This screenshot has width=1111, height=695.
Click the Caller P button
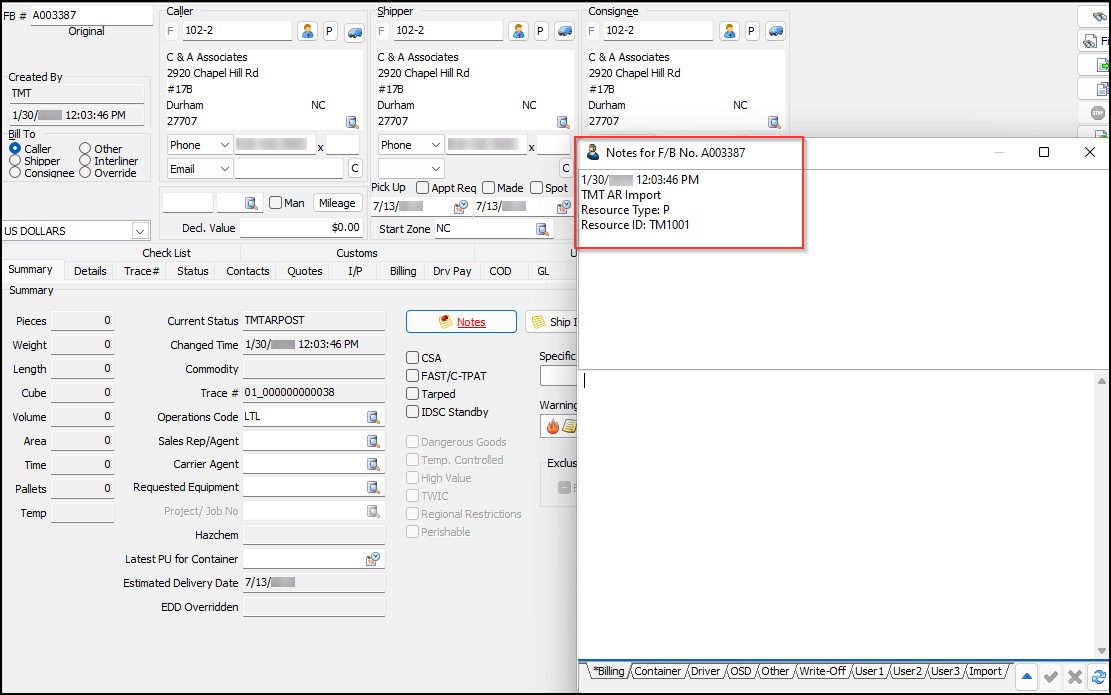329,31
